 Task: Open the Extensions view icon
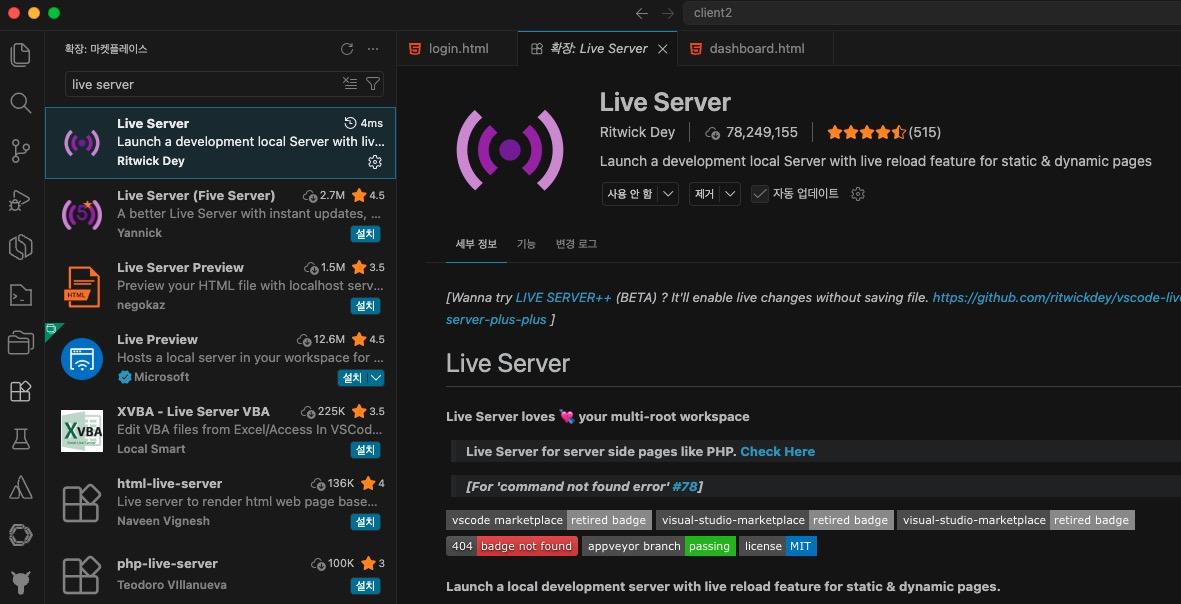coord(20,391)
